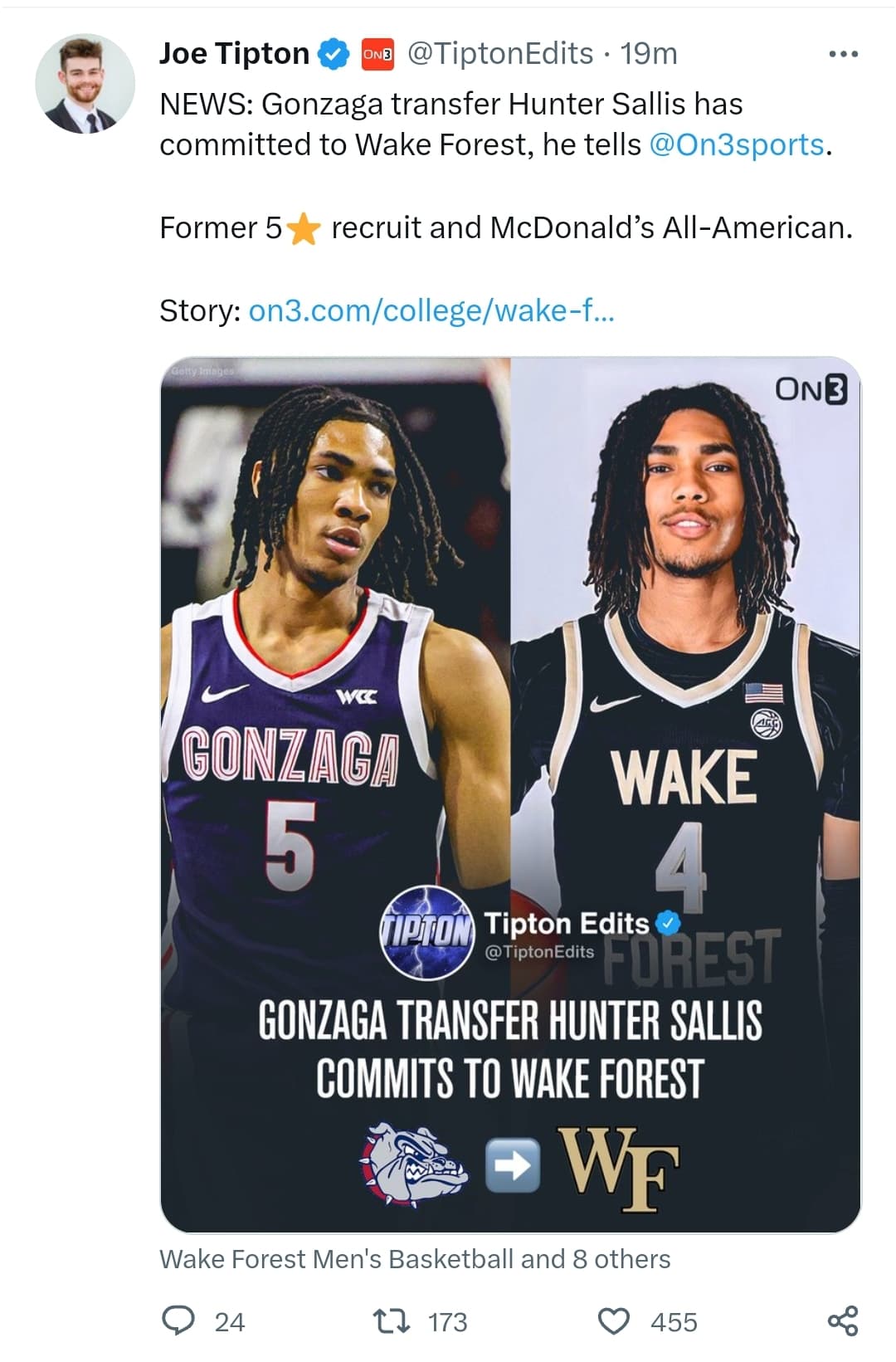The height and width of the screenshot is (1362, 896).
Task: Click the Joe Tipton display name
Action: click(234, 54)
